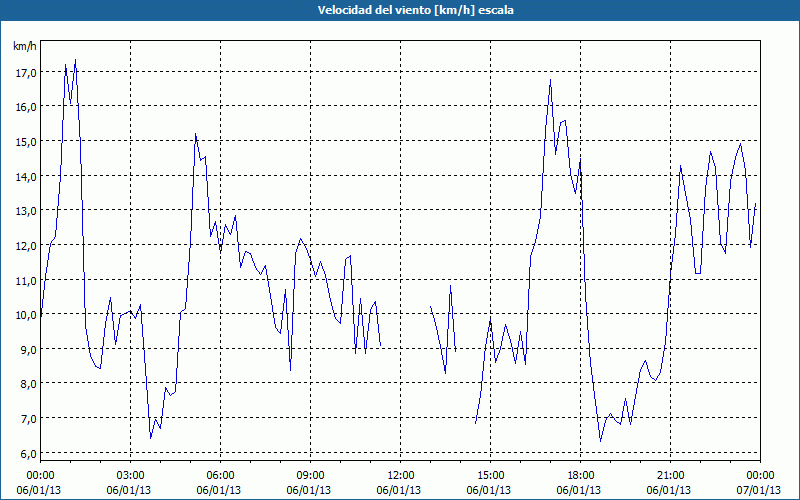The height and width of the screenshot is (500, 800).
Task: Click the '00:00' time label above 06/01/13
Action: [40, 476]
